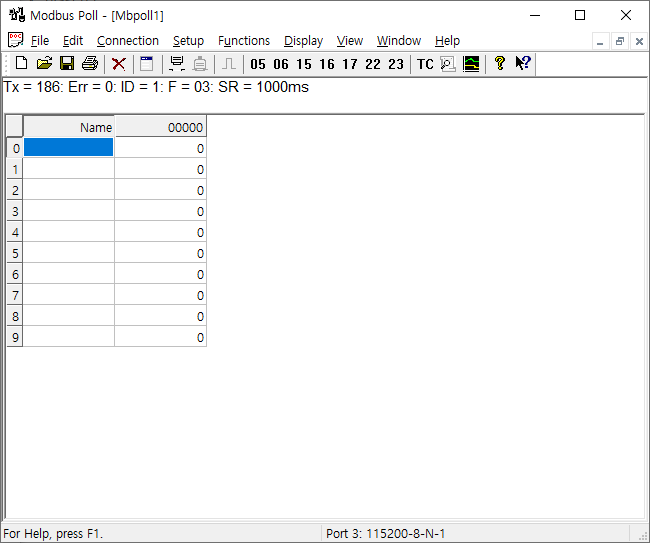The image size is (650, 543).
Task: Open function 23 read/write registers
Action: point(396,64)
